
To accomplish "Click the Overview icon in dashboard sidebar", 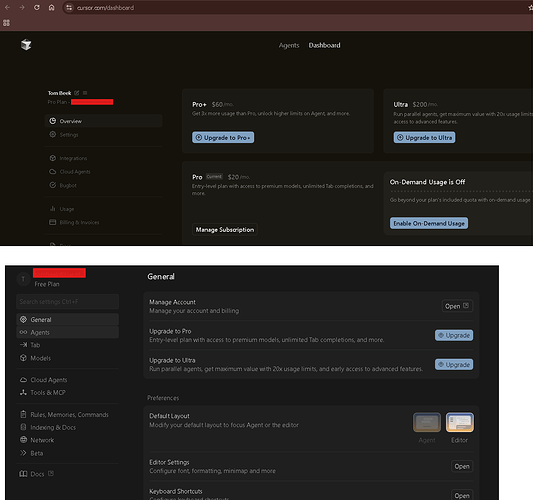I will click(x=52, y=121).
